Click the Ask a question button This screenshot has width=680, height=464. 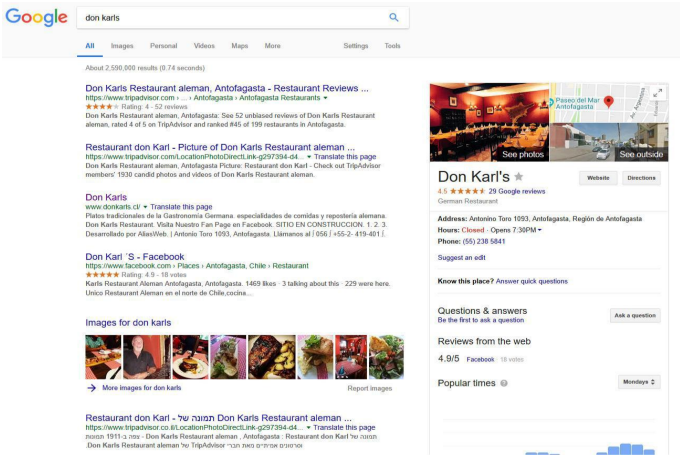[635, 316]
